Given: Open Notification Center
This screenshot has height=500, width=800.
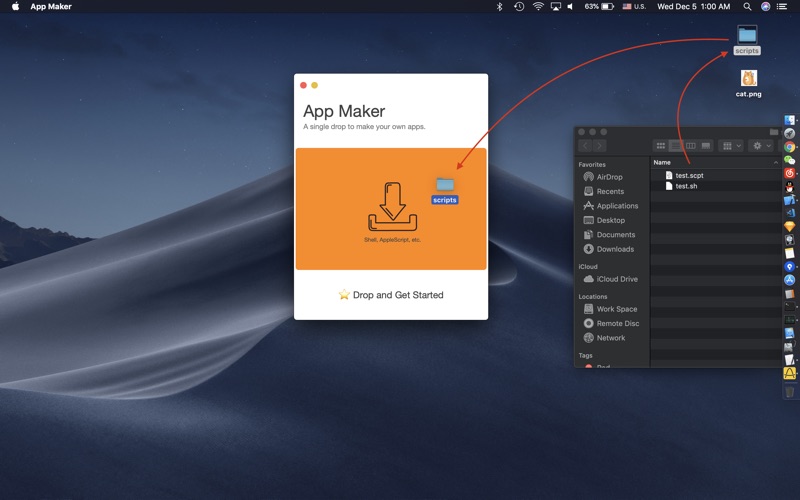Looking at the screenshot, I should point(782,7).
